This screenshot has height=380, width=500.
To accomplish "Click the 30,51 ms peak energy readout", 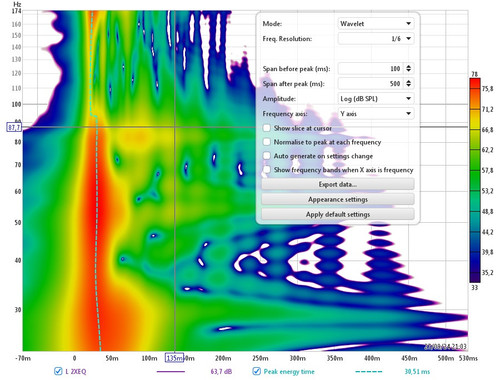I will (417, 371).
